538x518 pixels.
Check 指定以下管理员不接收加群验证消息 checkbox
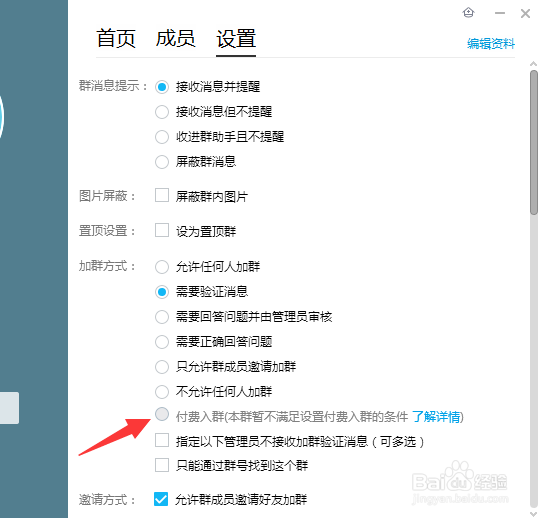tap(162, 440)
